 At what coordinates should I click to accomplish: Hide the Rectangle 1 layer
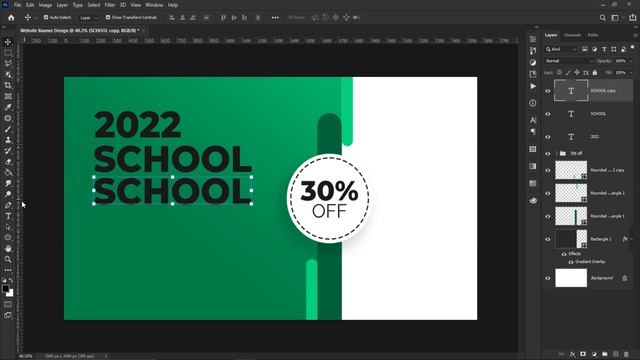[548, 239]
